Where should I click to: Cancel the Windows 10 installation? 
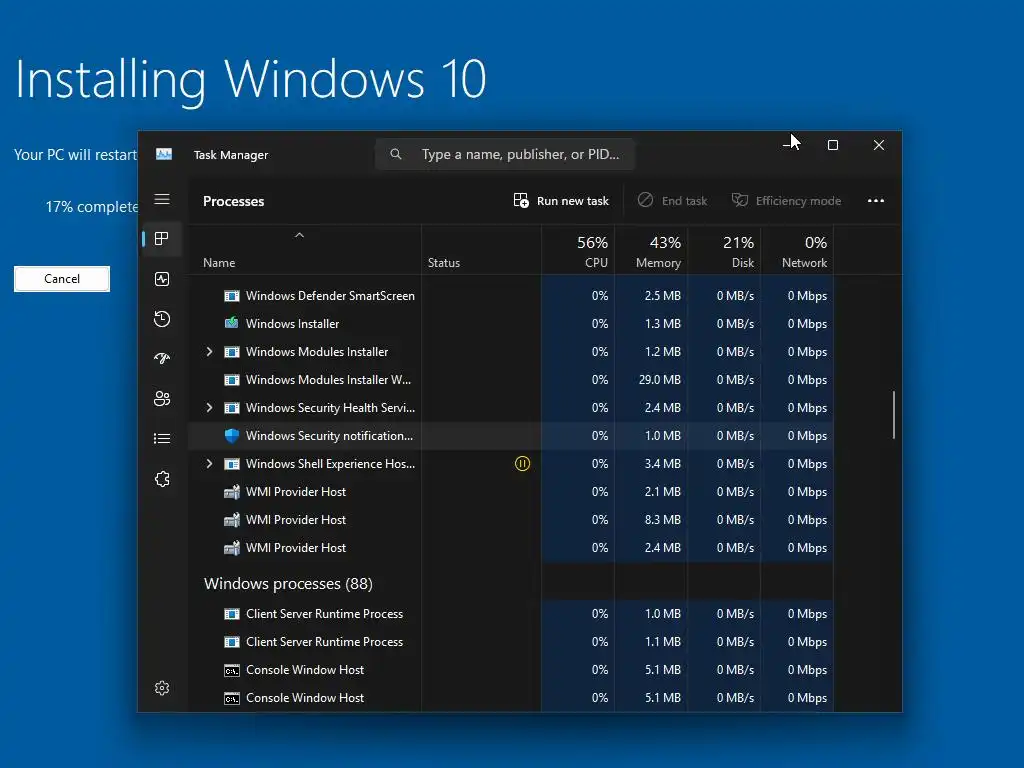(x=62, y=279)
